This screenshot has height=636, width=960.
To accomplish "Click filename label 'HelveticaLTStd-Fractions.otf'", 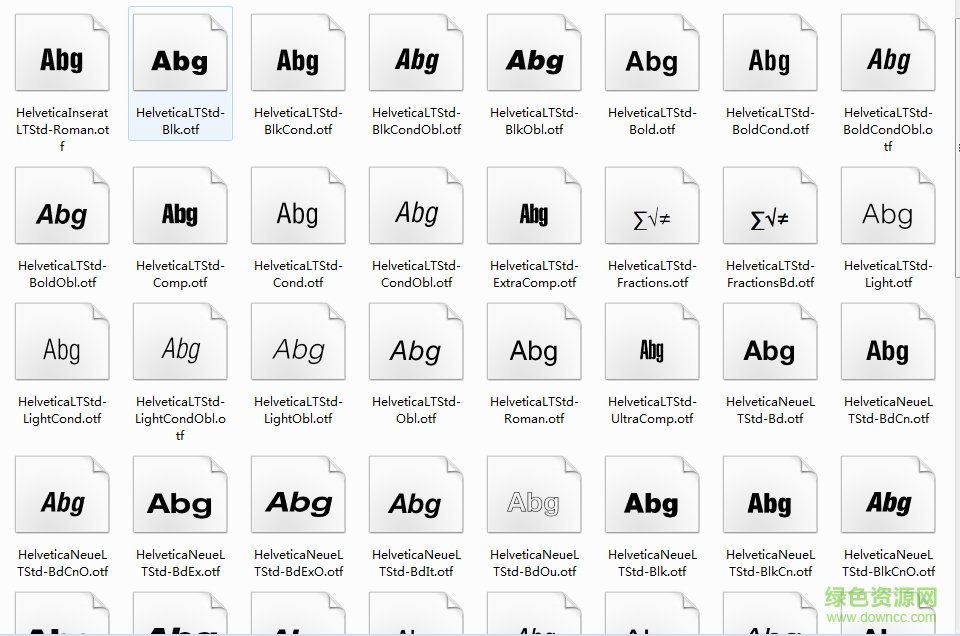I will coord(652,274).
